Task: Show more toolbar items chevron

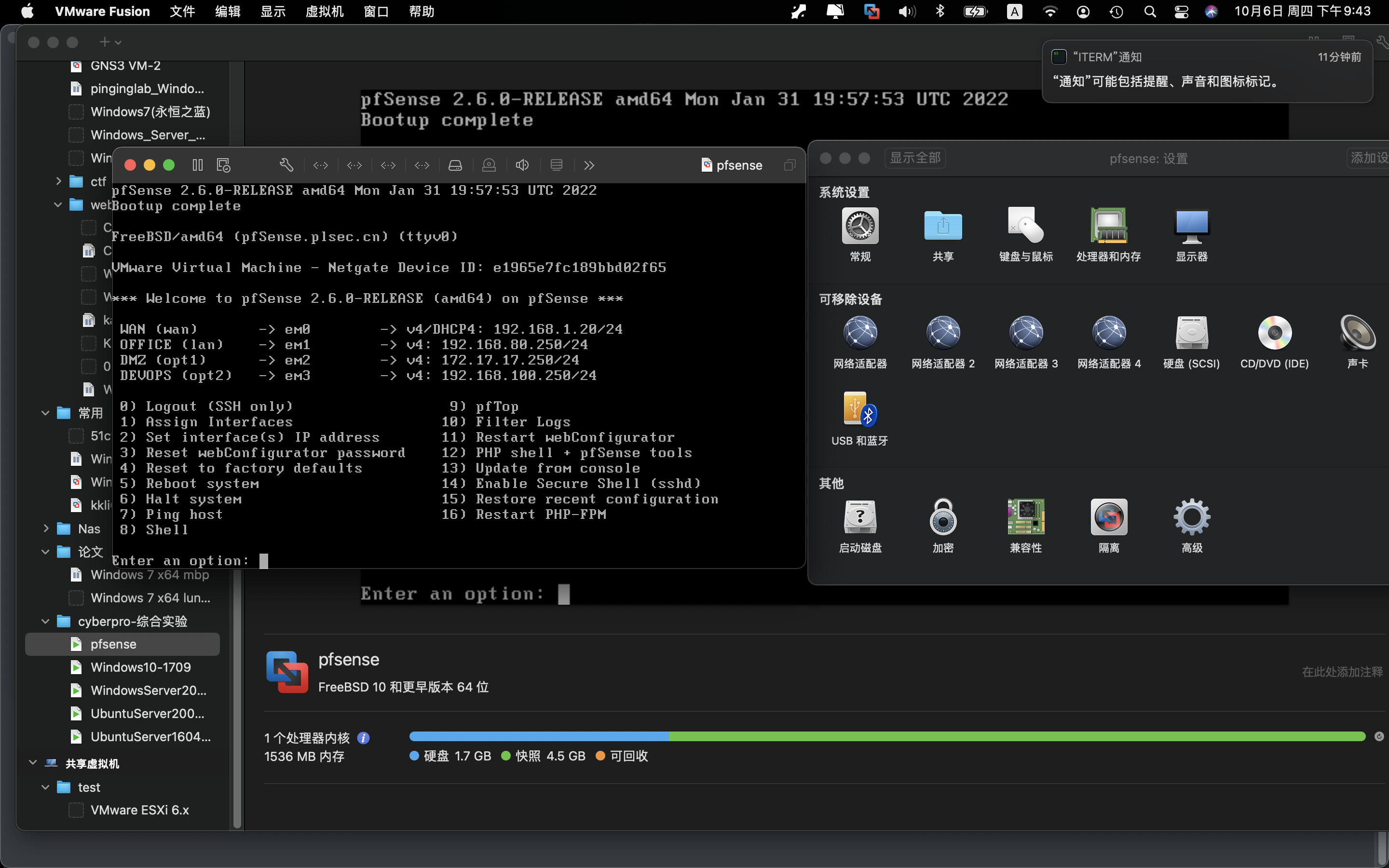Action: (589, 165)
